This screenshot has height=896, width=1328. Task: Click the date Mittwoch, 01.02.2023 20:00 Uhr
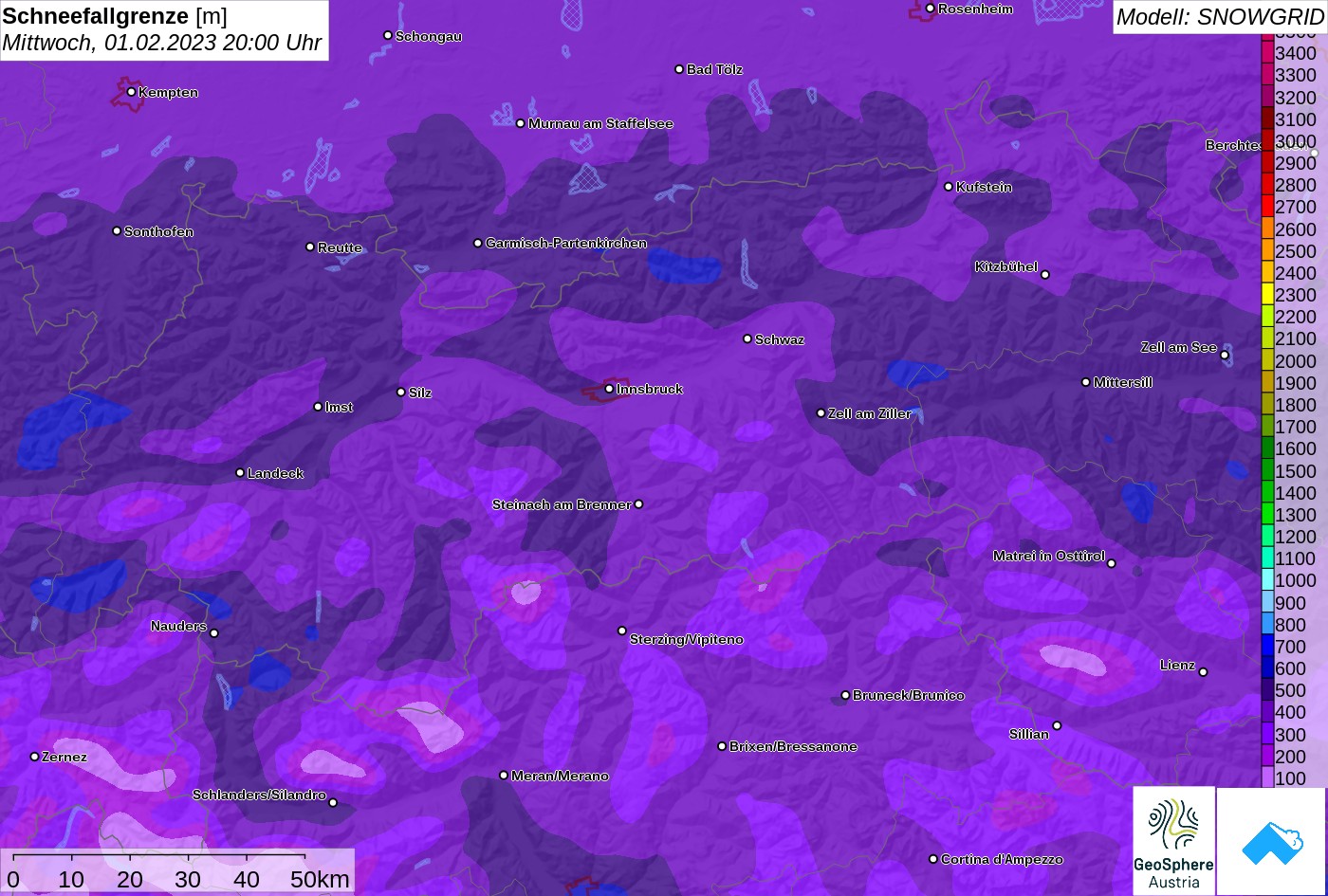pos(162,44)
